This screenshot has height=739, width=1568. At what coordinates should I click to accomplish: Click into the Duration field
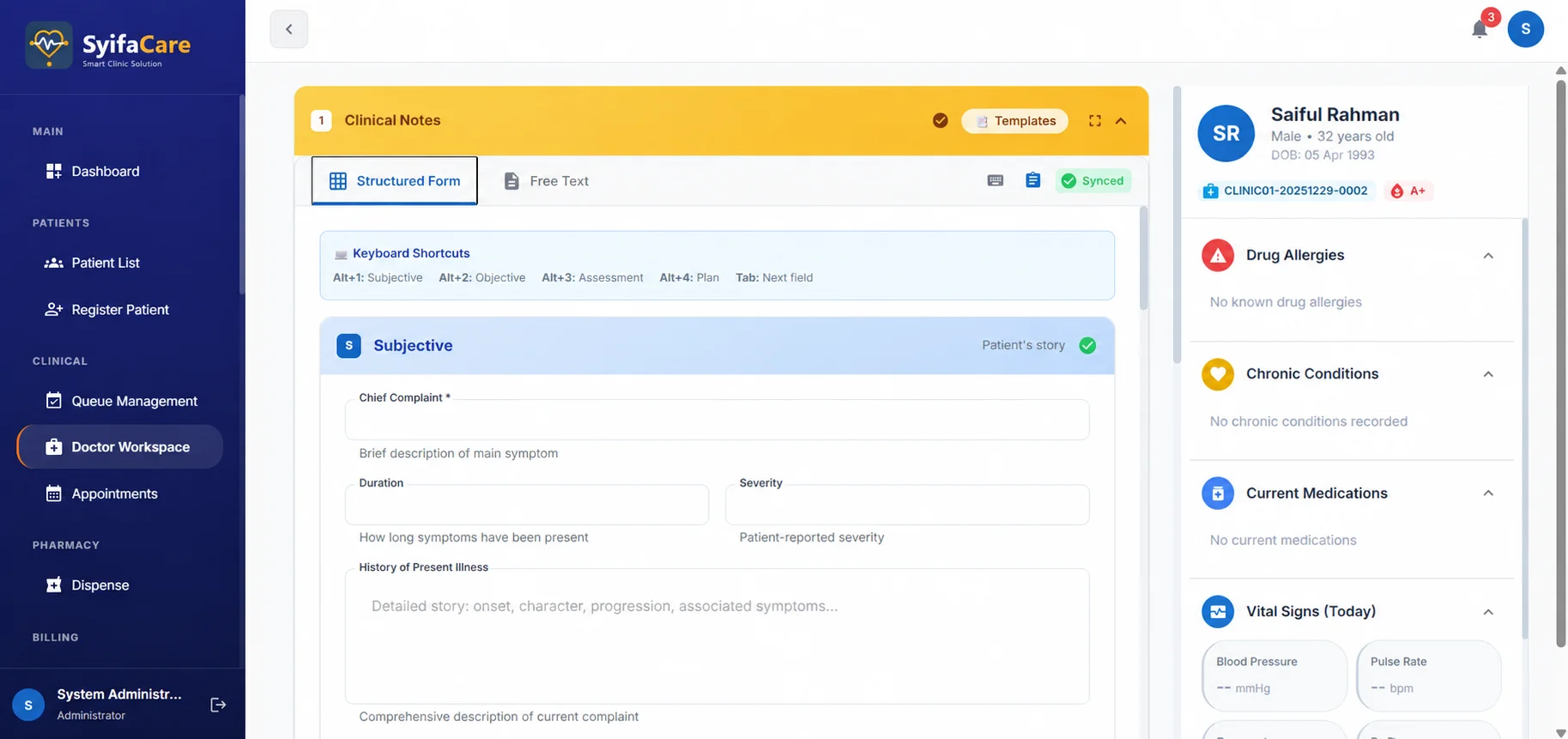coord(527,505)
